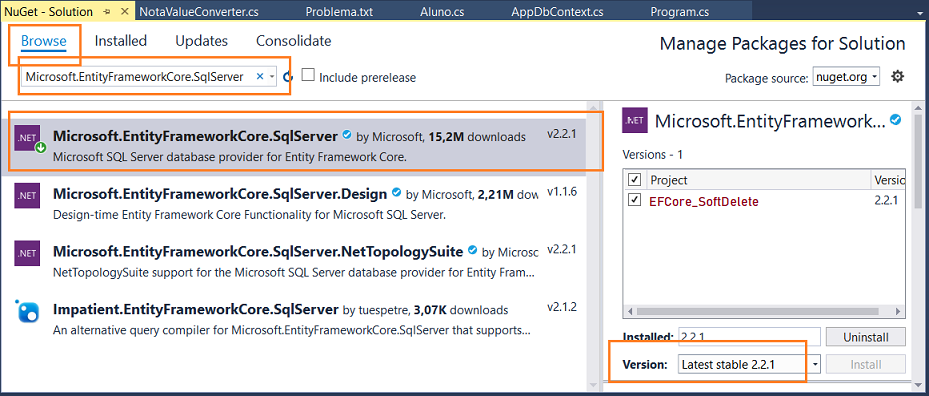
Task: Pin the NuGet - Solution tab
Action: point(107,12)
